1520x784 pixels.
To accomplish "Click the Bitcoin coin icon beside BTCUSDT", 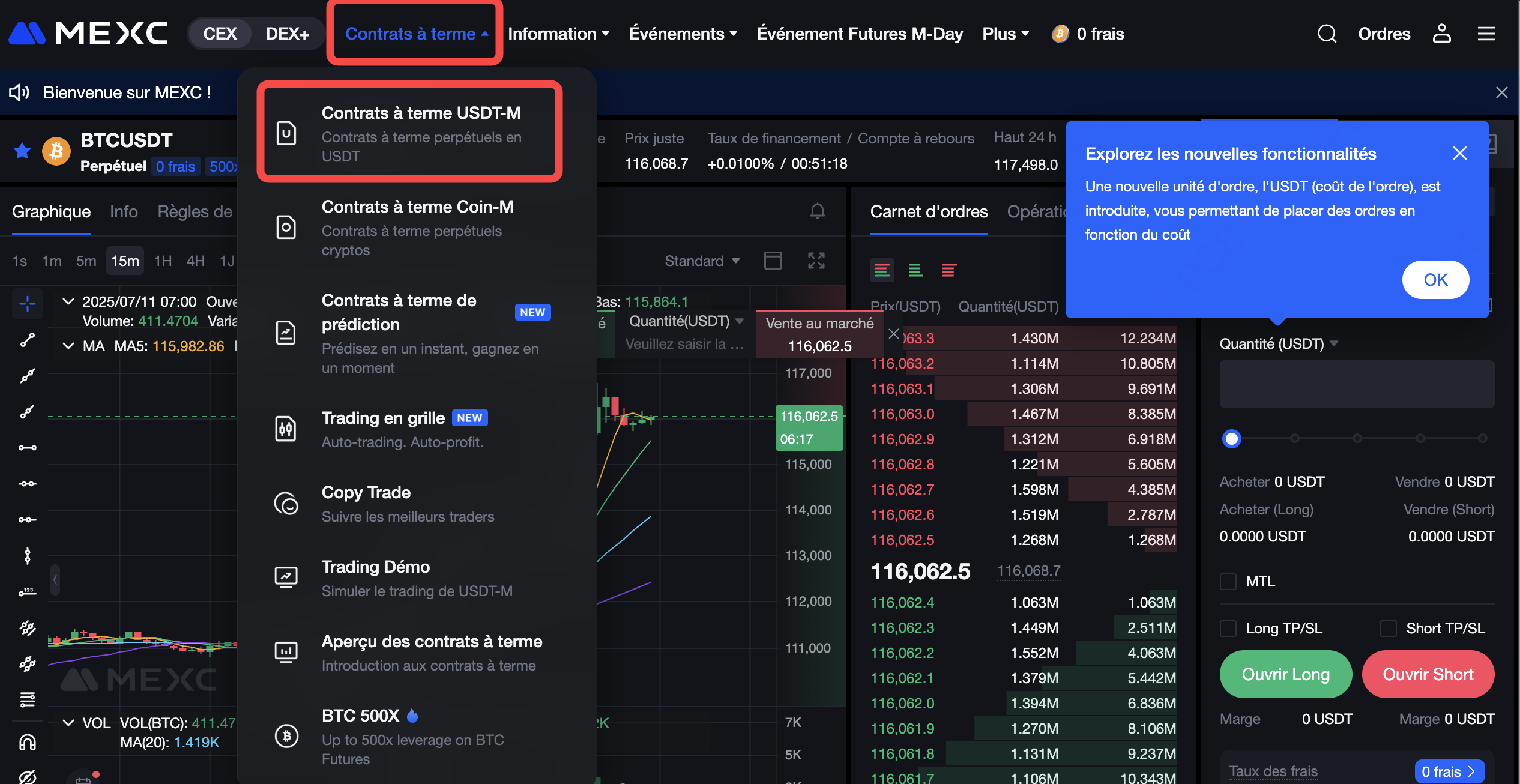I will pos(56,151).
